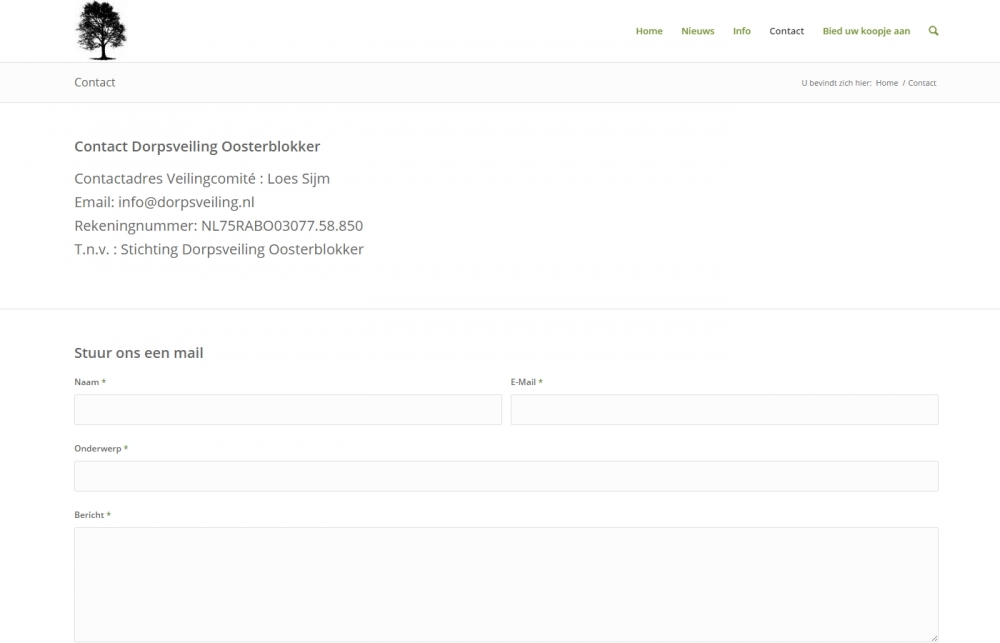This screenshot has height=643, width=1000.
Task: Click the 'Naam *' field label
Action: pyautogui.click(x=90, y=382)
